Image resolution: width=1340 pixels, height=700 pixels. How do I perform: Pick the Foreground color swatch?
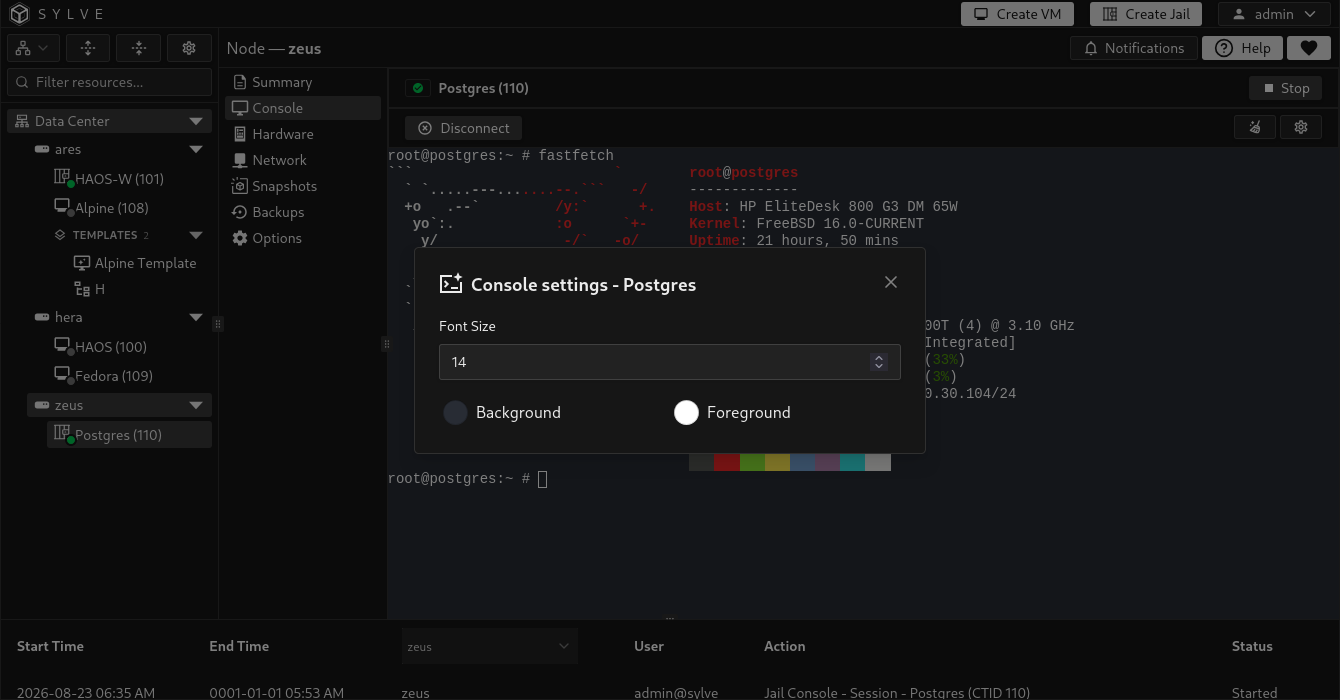[x=686, y=412]
